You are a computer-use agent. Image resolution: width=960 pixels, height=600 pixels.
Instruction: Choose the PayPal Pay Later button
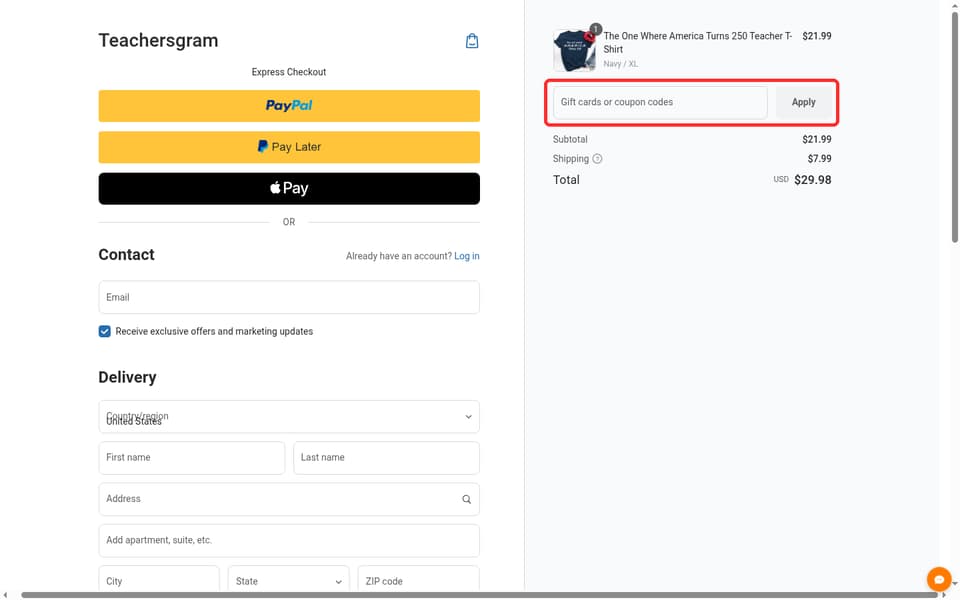(289, 147)
